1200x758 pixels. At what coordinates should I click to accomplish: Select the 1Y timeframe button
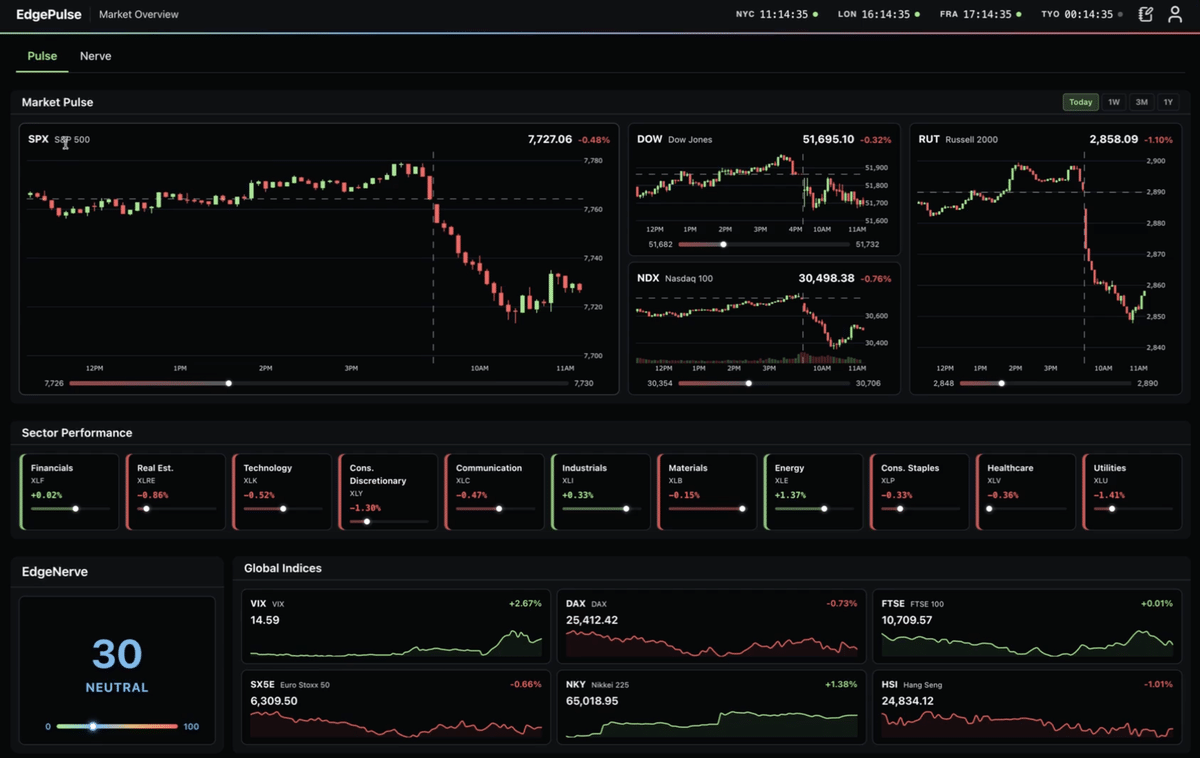click(x=1167, y=102)
